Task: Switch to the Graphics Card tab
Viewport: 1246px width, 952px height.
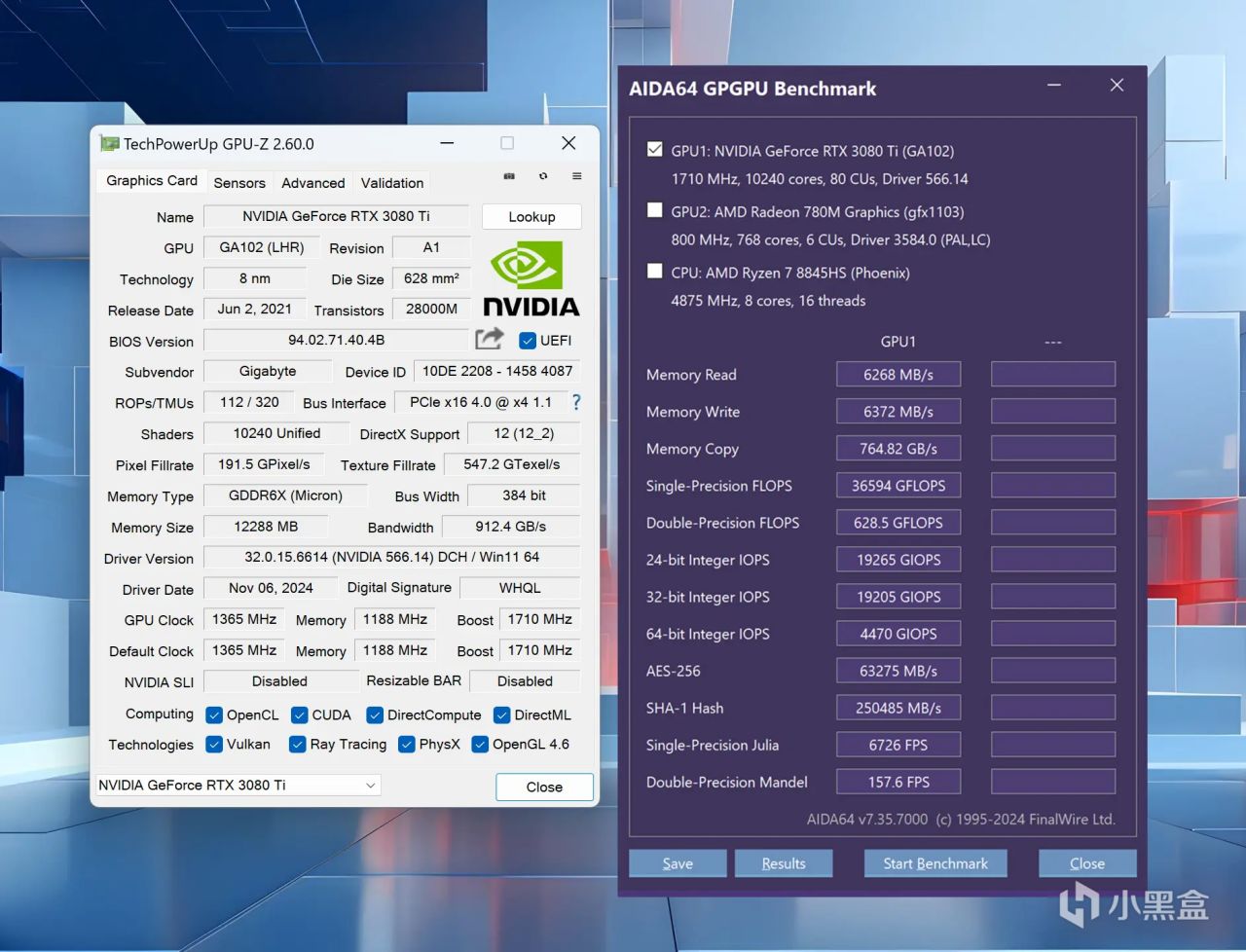Action: [152, 181]
